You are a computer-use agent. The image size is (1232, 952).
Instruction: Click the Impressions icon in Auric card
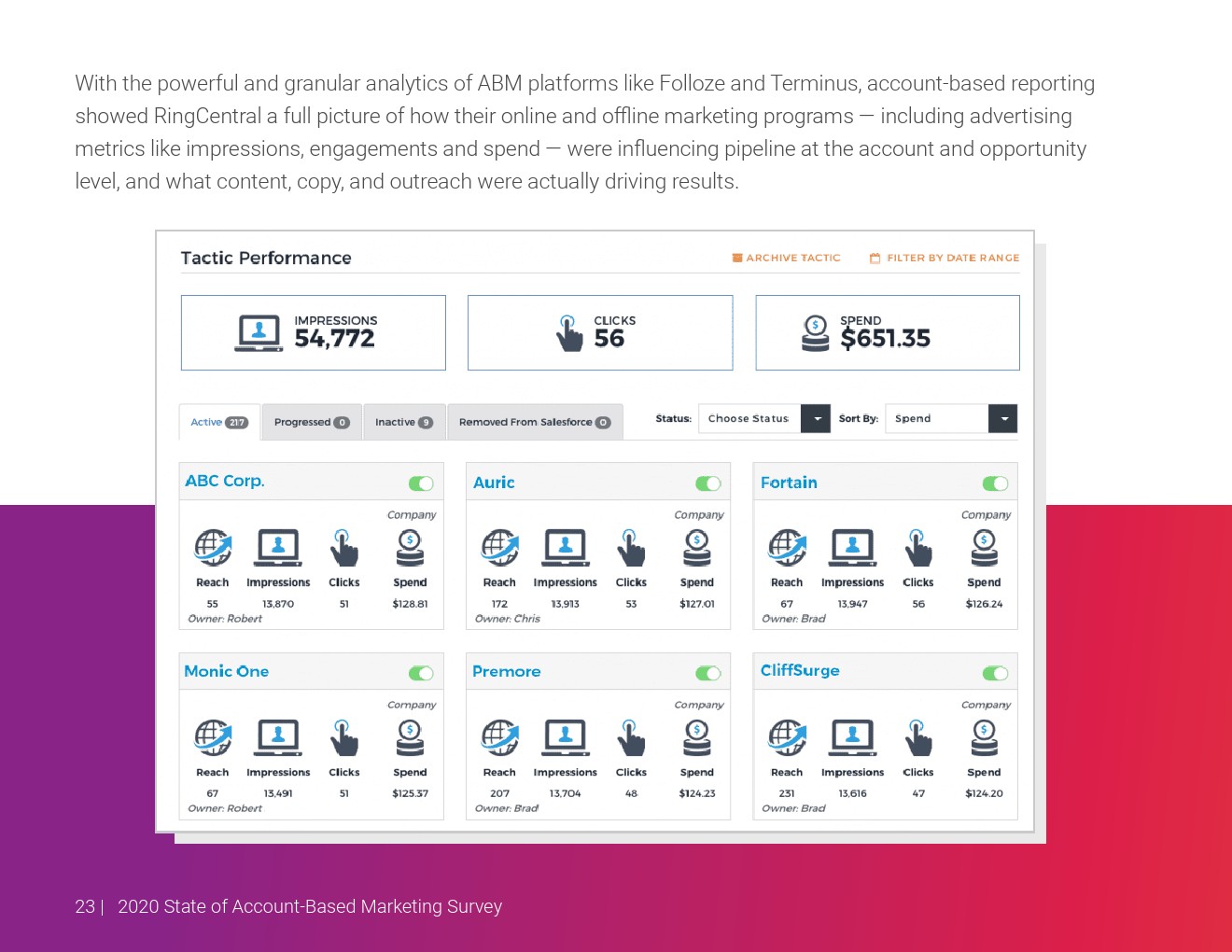point(566,548)
